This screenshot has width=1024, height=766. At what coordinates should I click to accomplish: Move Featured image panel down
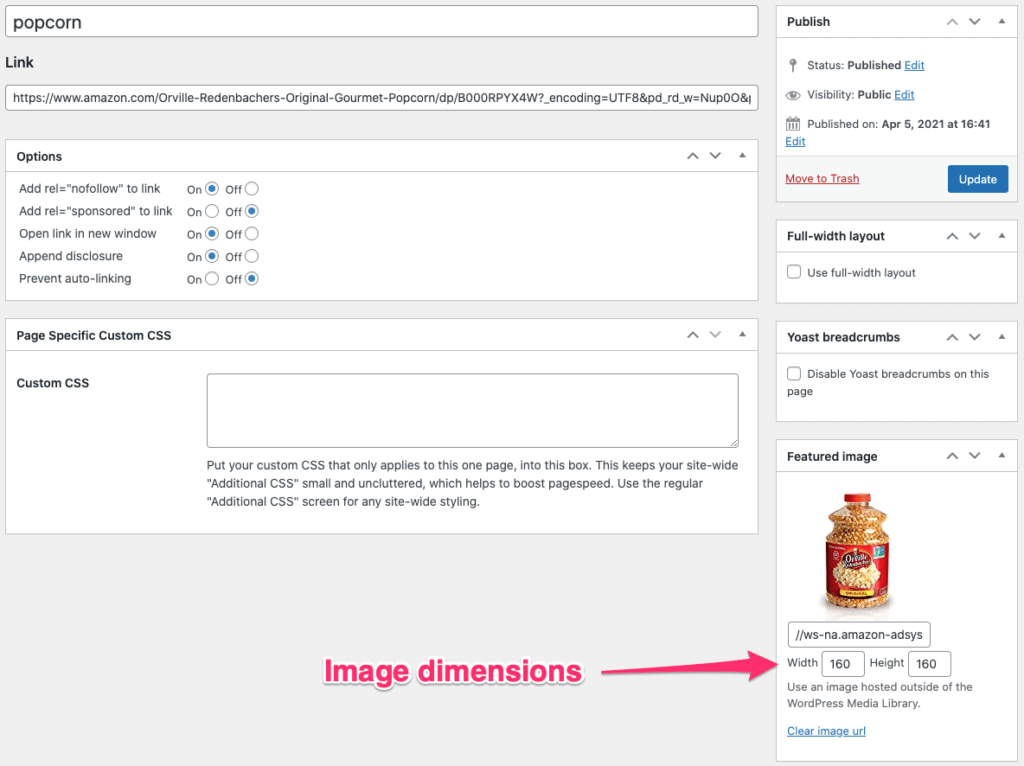coord(974,456)
